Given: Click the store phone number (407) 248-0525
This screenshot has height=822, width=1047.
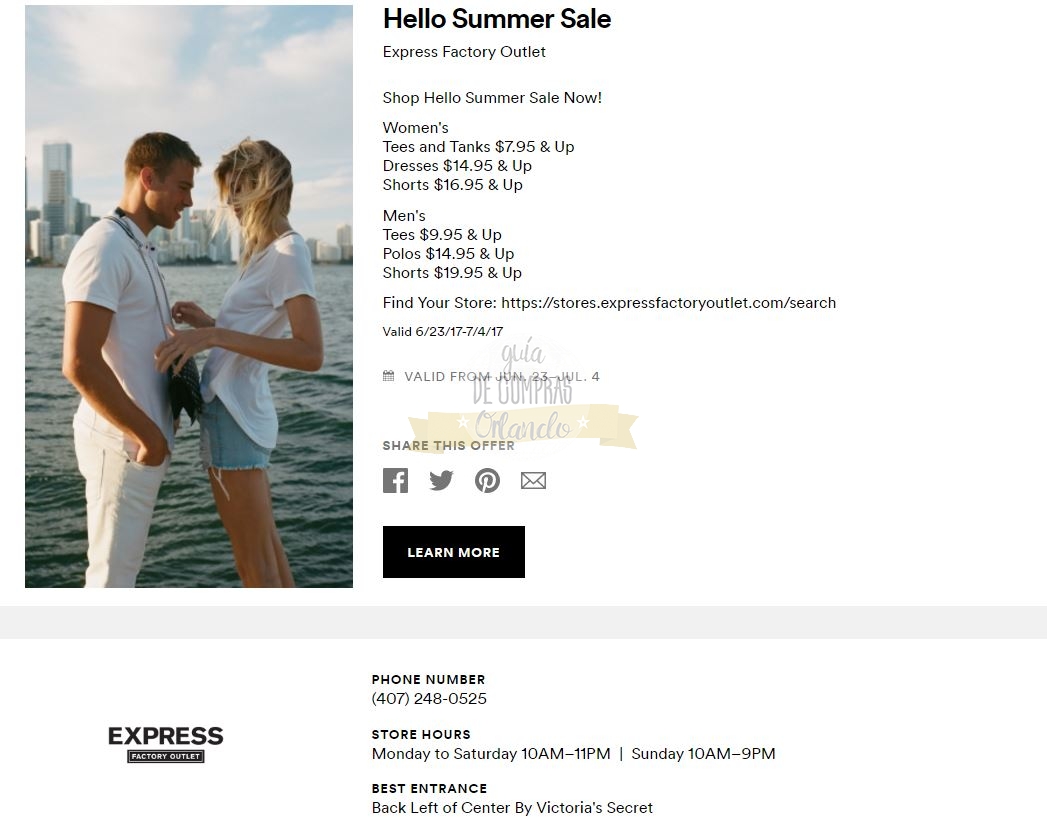Looking at the screenshot, I should tap(429, 698).
